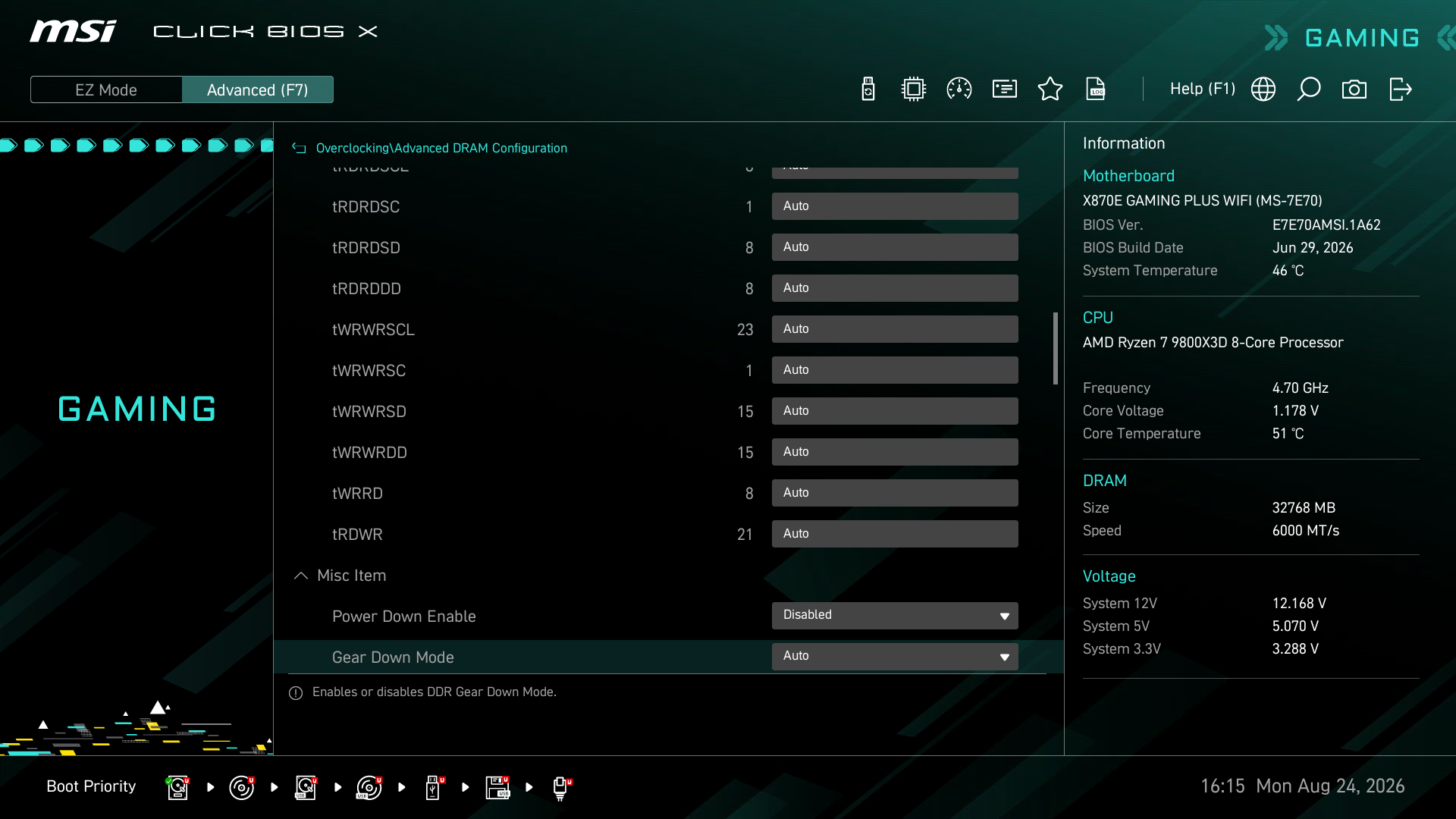This screenshot has height=819, width=1456.
Task: Click the tWRWRDD Auto value field
Action: tap(895, 452)
